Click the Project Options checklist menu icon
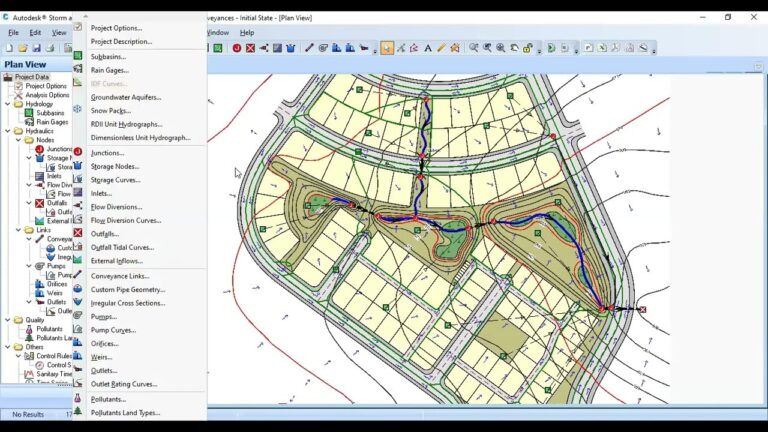Screen dimensions: 768x432 78,27
